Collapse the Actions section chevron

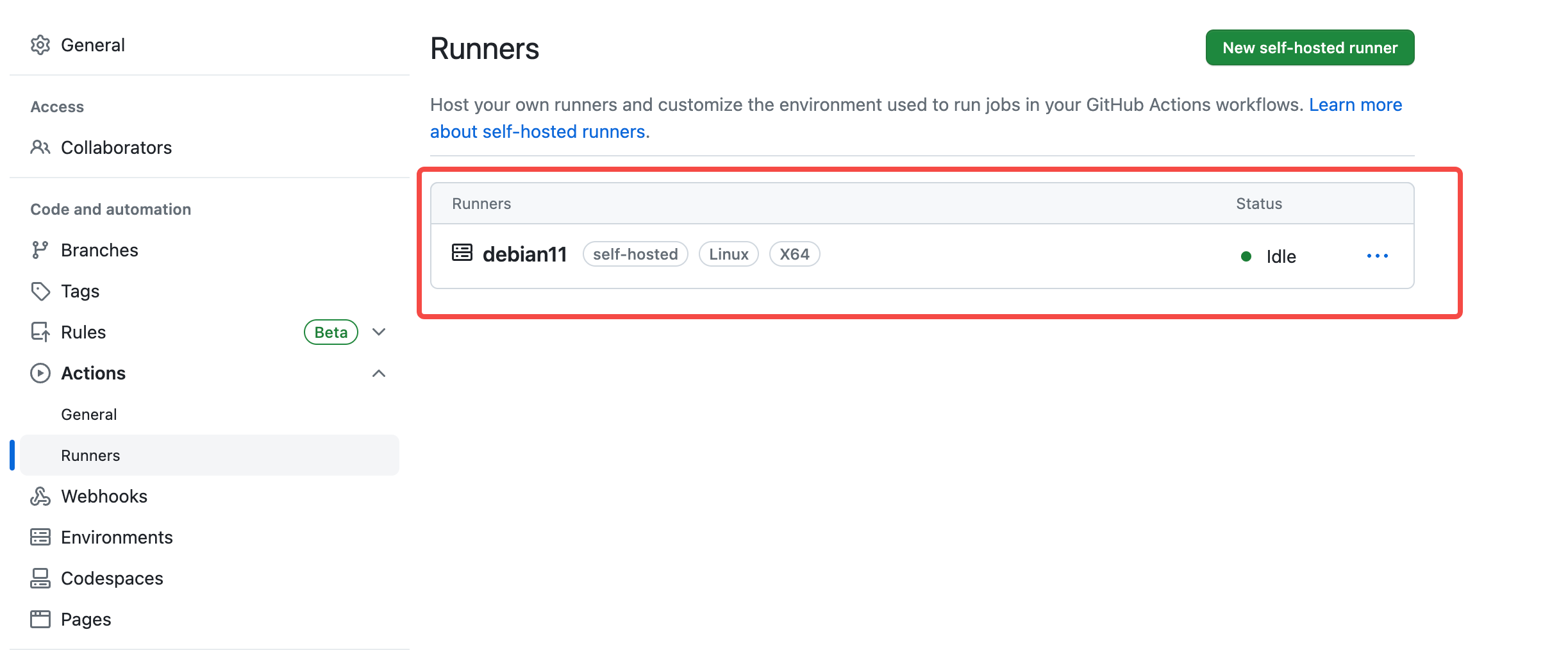pyautogui.click(x=379, y=373)
